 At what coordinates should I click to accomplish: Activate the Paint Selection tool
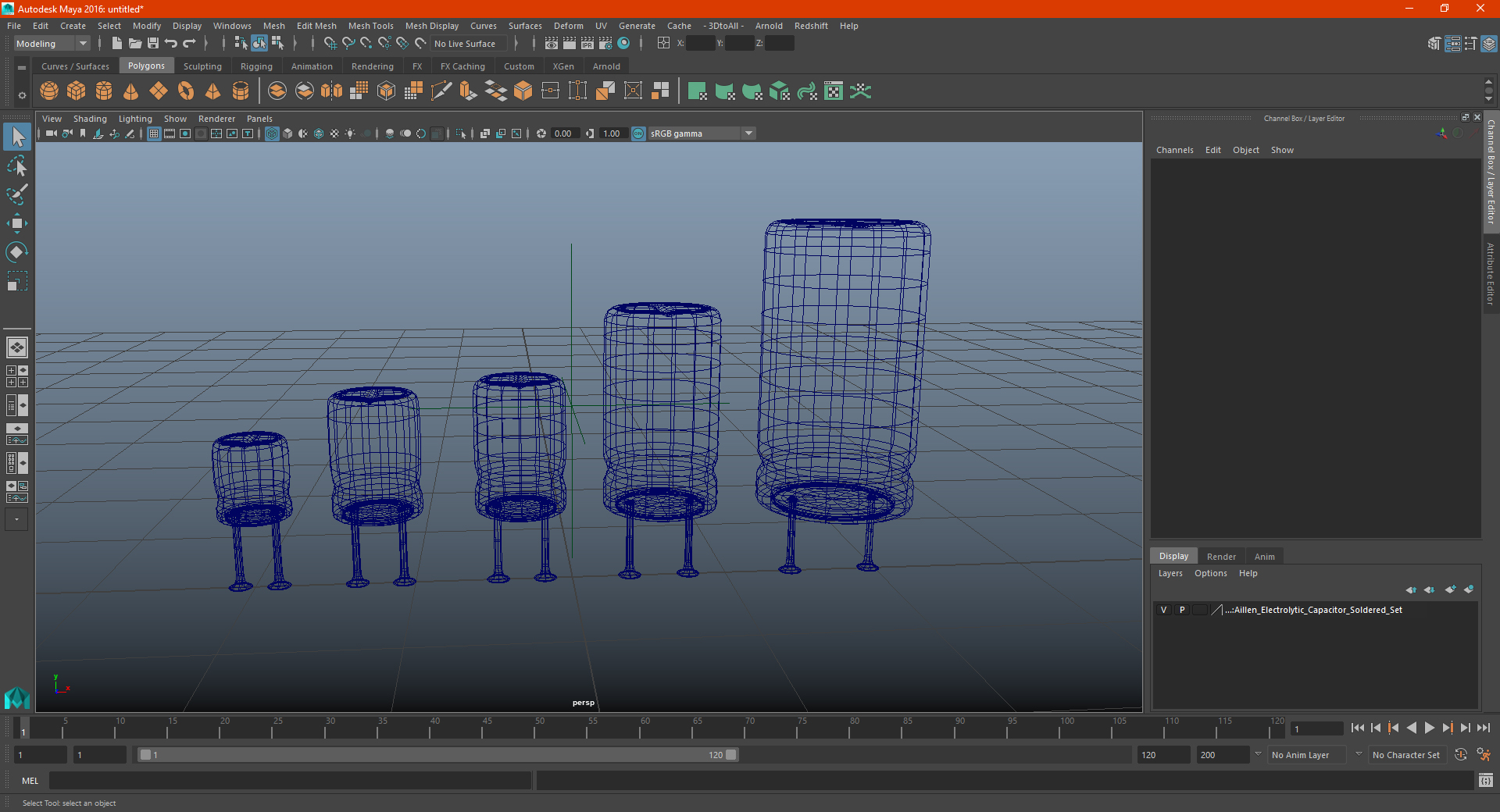(17, 194)
